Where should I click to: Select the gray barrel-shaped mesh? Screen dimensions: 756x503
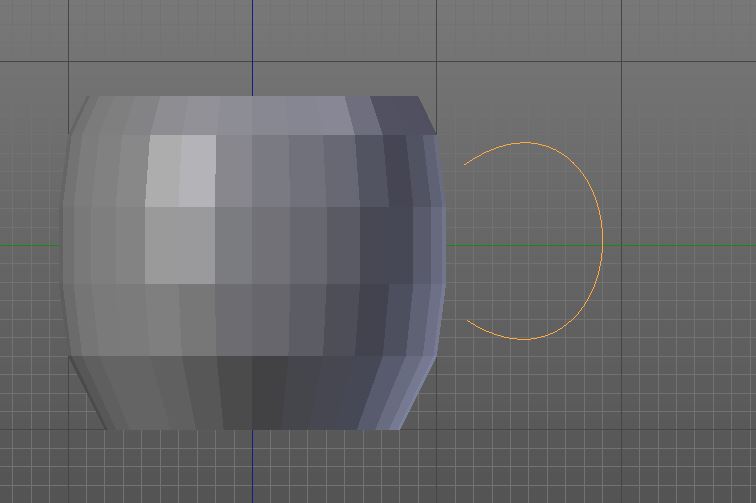tap(253, 263)
